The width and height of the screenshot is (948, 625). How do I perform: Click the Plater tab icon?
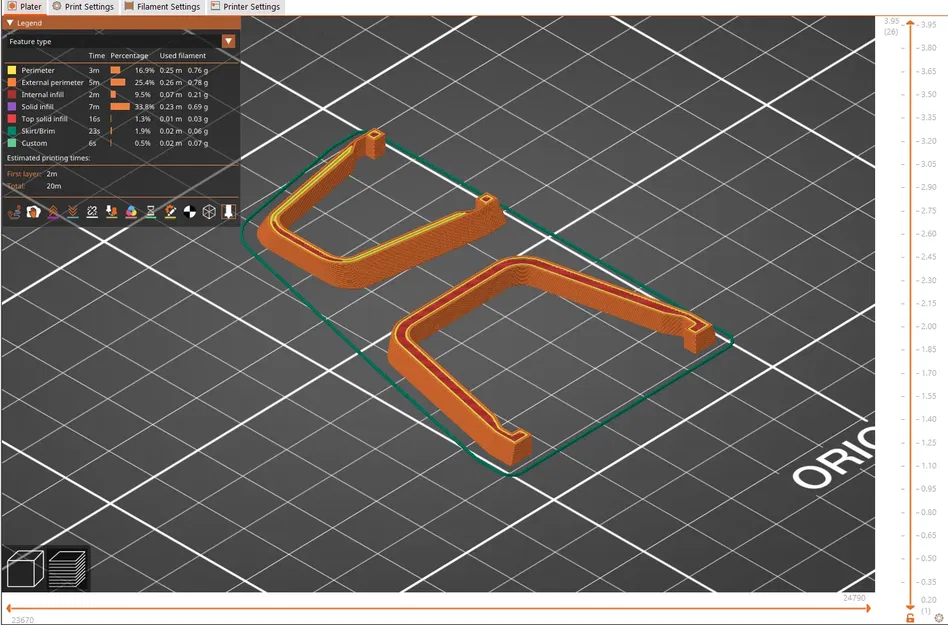click(x=12, y=6)
